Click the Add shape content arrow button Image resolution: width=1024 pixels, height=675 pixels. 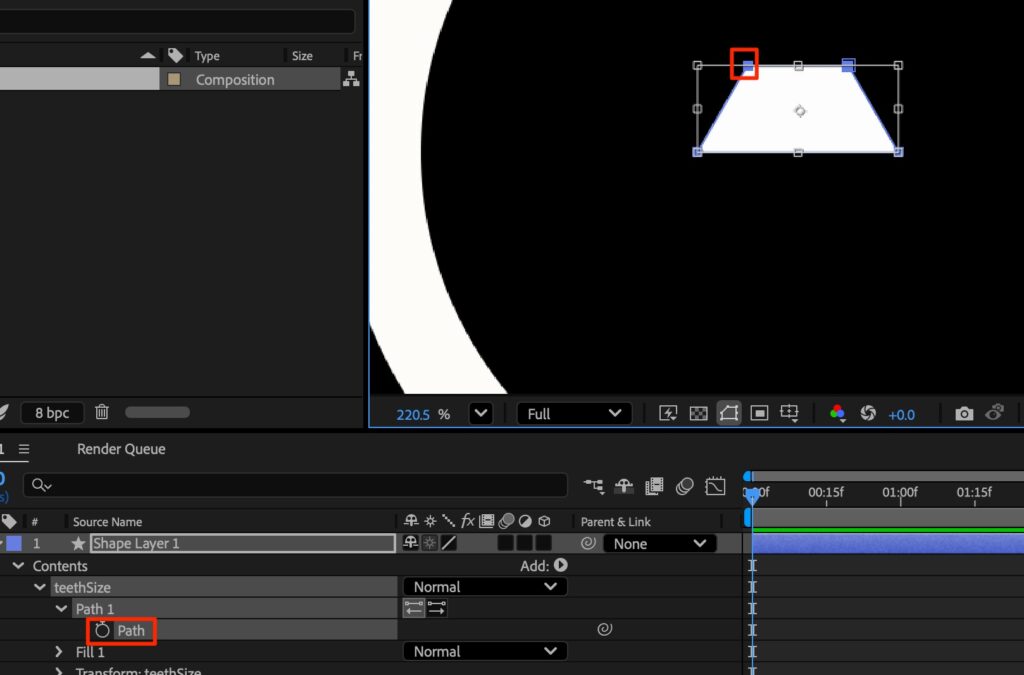pyautogui.click(x=561, y=566)
